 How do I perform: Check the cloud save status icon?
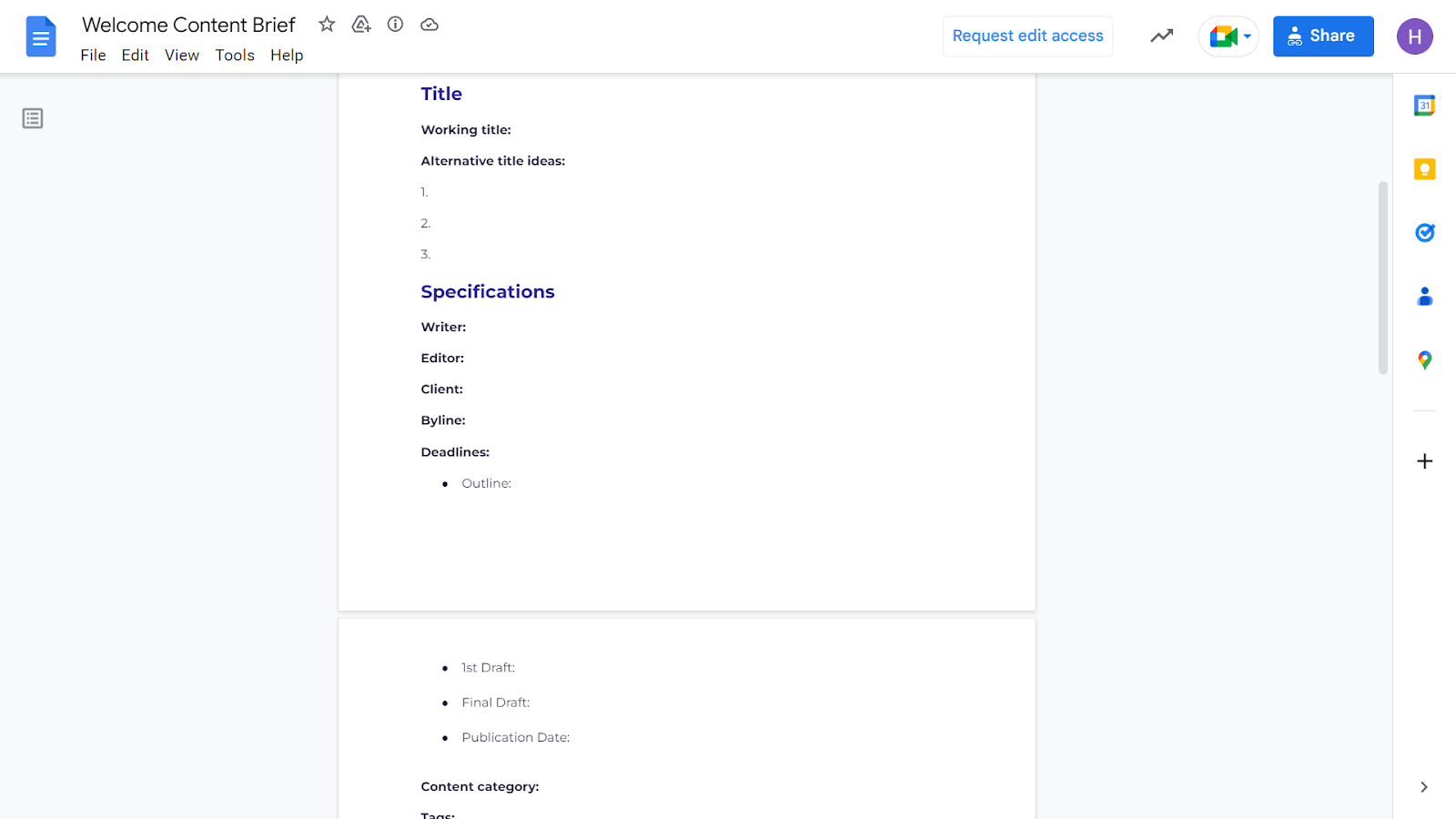point(430,25)
